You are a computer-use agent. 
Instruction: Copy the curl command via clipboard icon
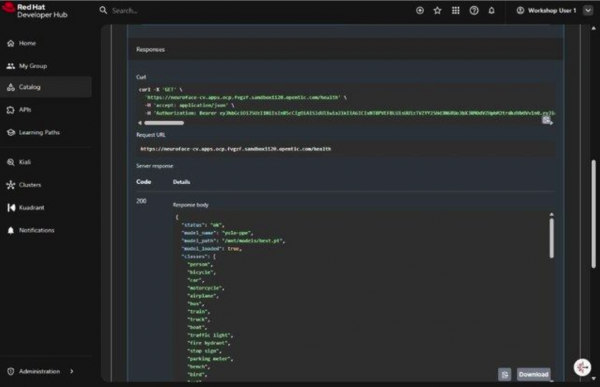coord(547,121)
